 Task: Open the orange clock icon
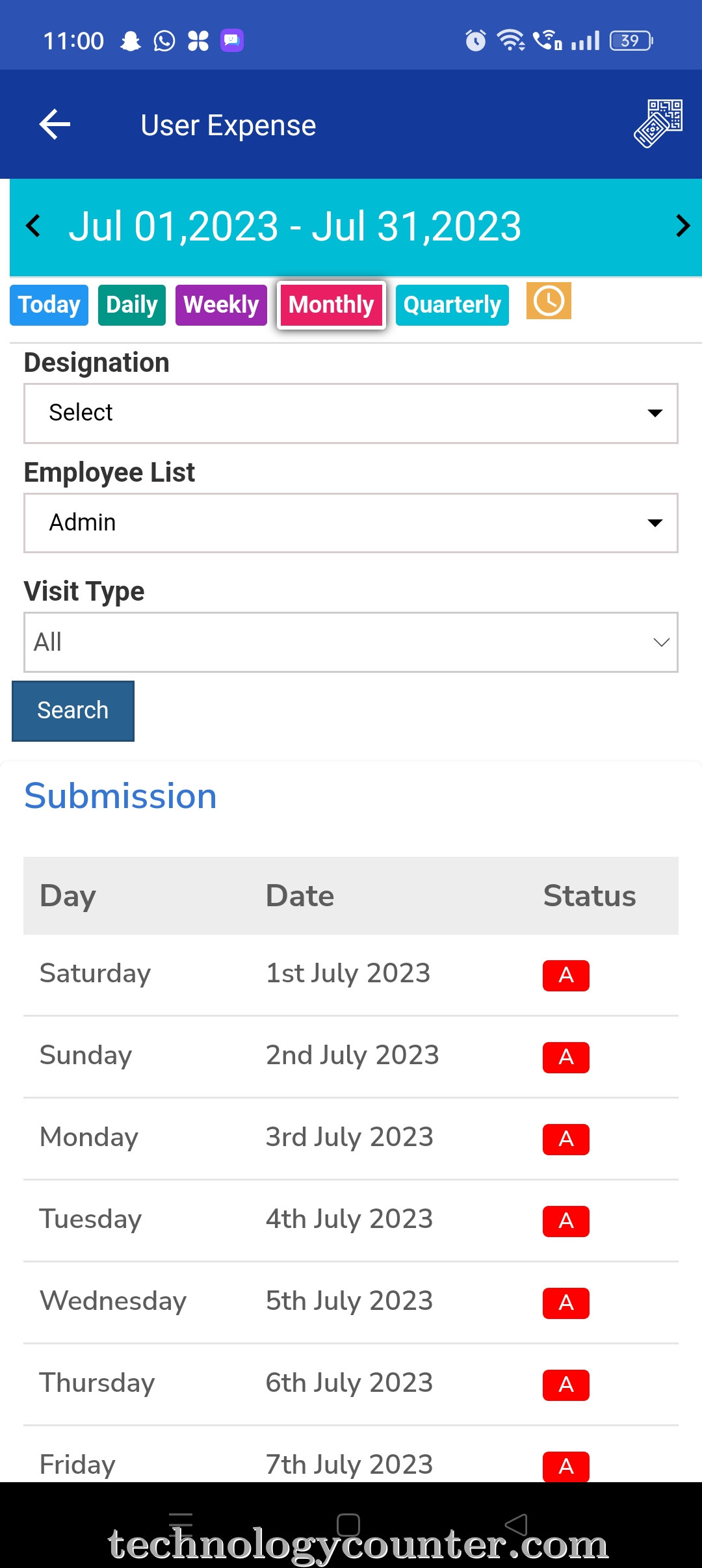click(549, 301)
